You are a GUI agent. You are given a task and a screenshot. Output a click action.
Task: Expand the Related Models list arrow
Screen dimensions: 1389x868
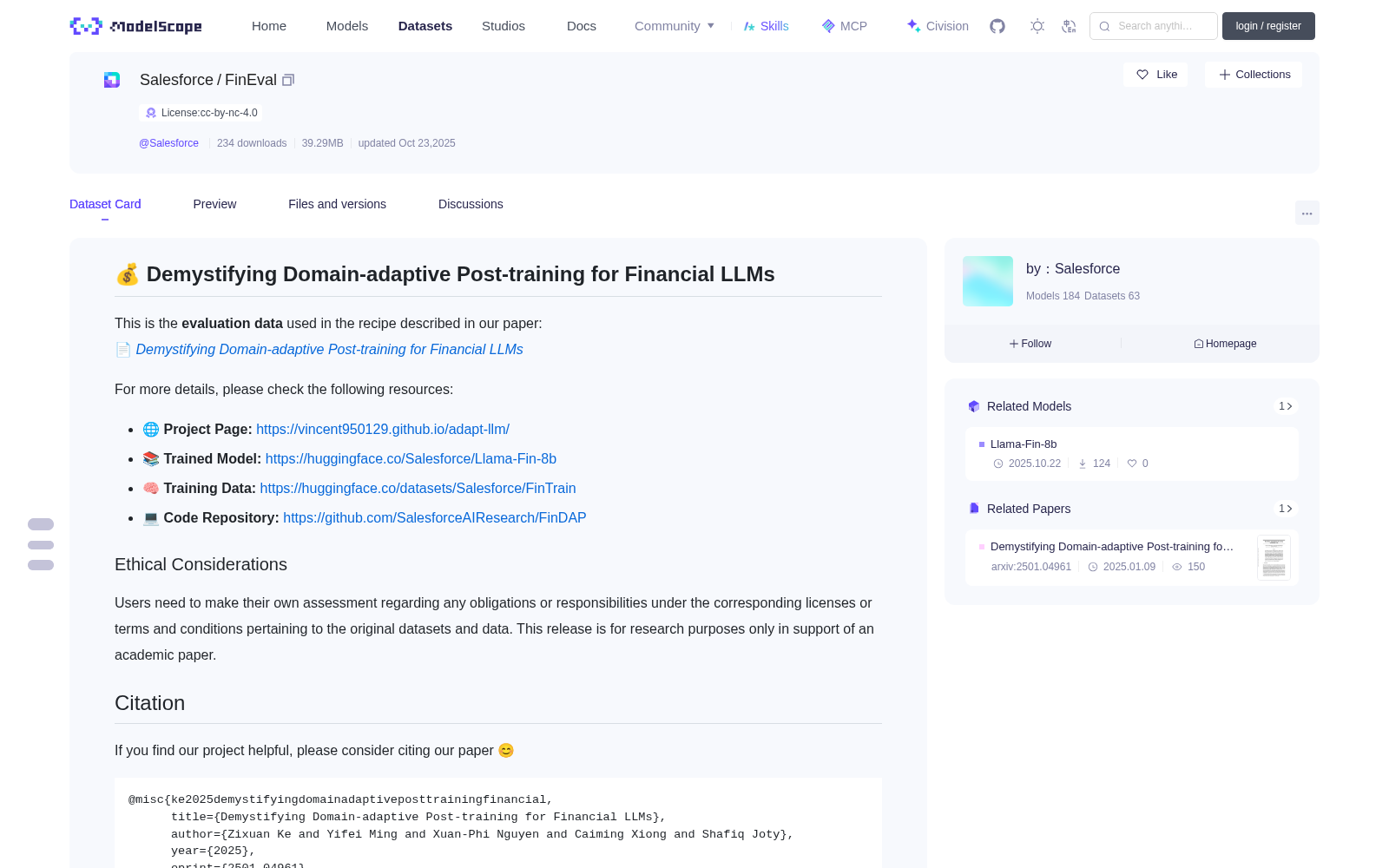1286,406
